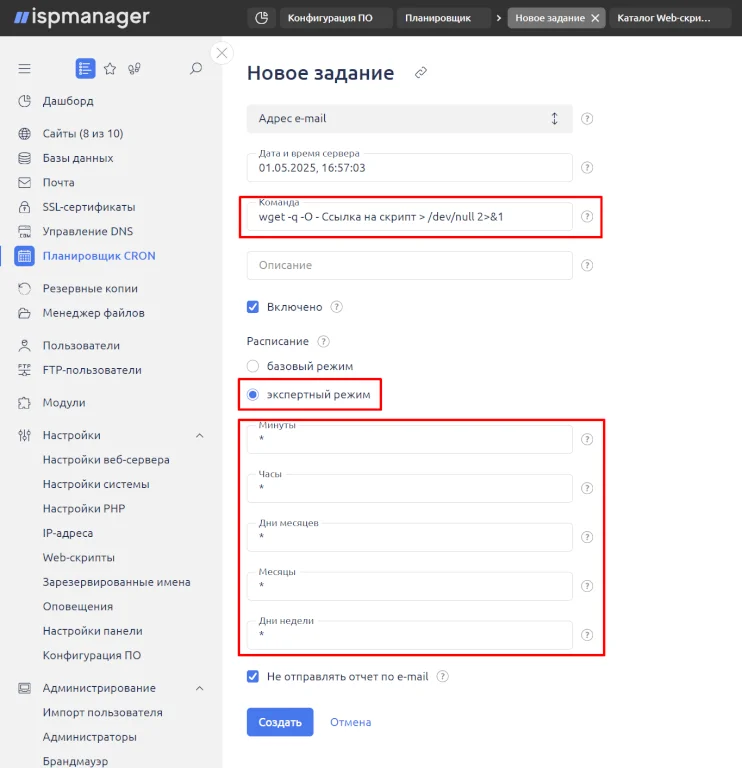Click the Создать button
The image size is (742, 768).
click(x=280, y=722)
